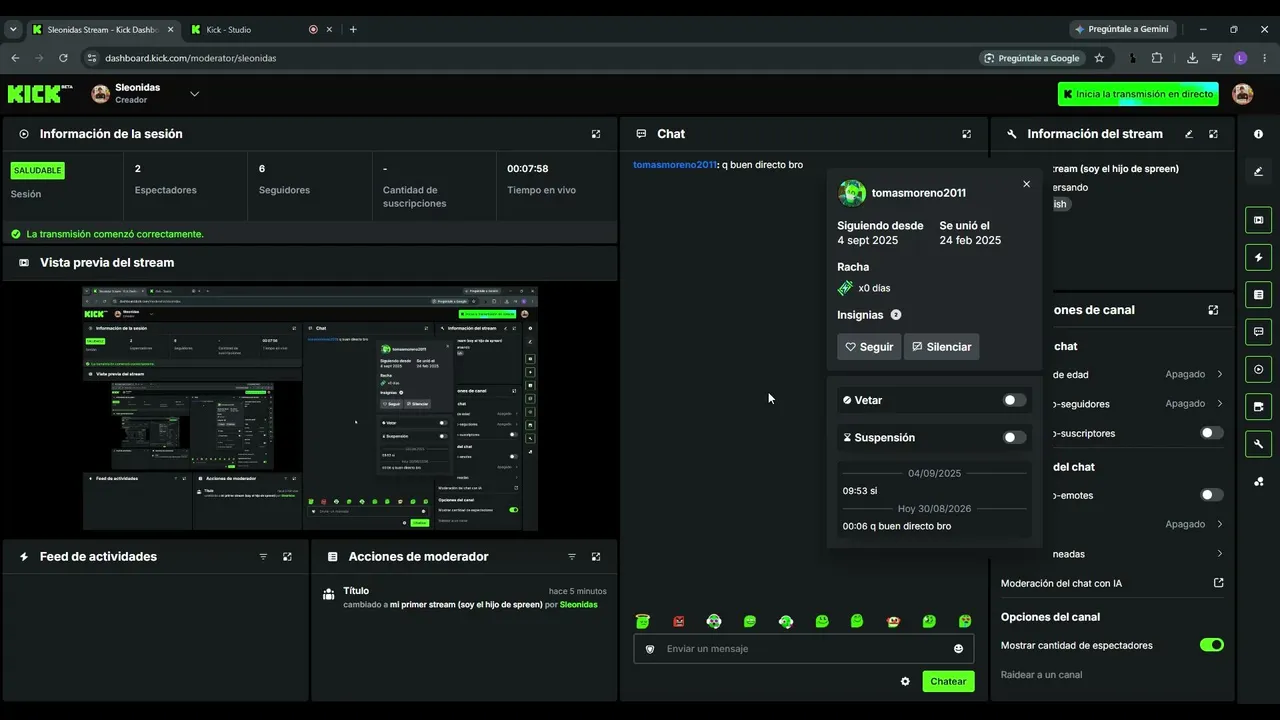The image size is (1280, 720).
Task: Open the profile avatar at top right
Action: click(x=1243, y=94)
